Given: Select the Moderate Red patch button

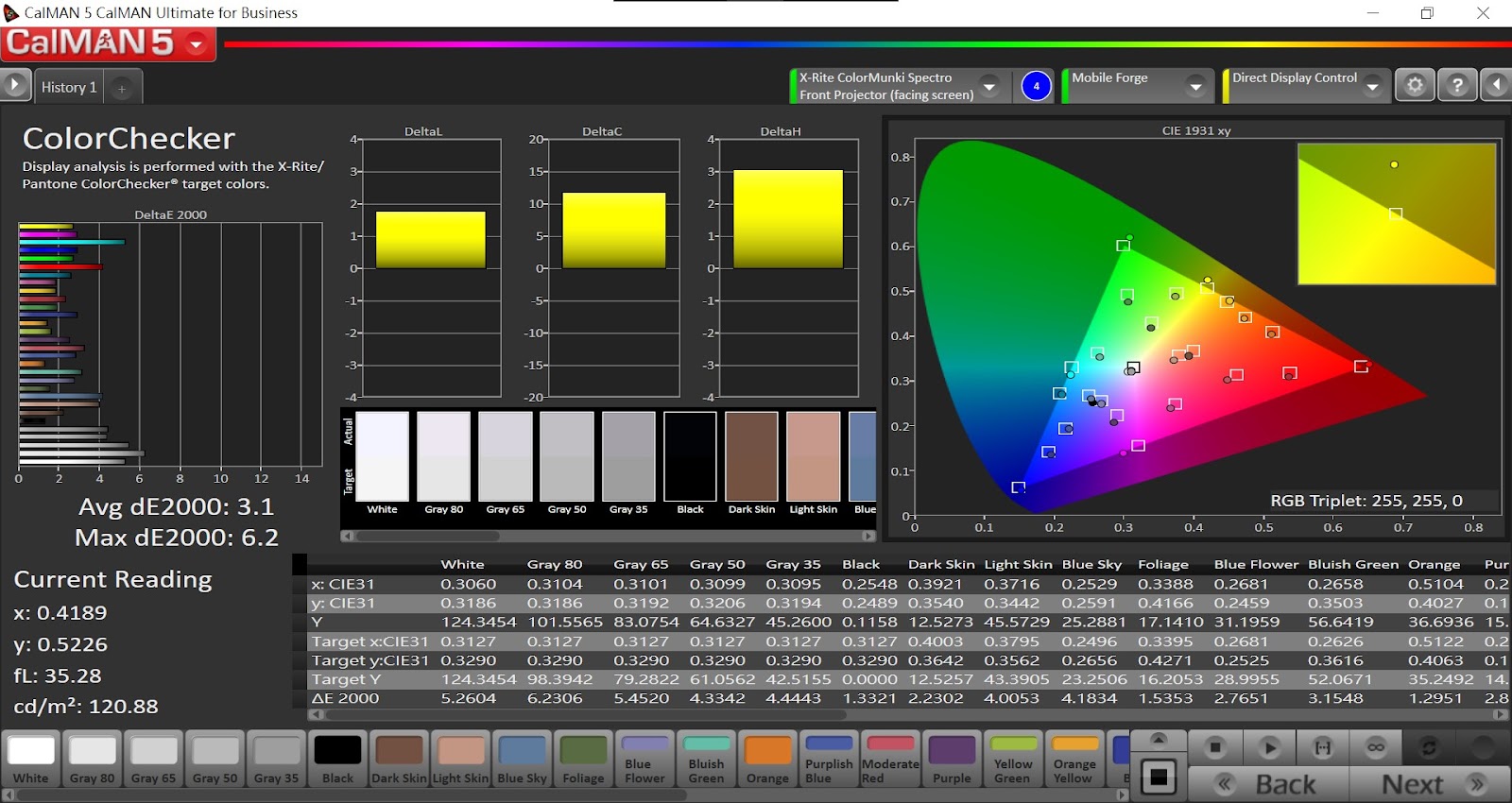Looking at the screenshot, I should (890, 759).
